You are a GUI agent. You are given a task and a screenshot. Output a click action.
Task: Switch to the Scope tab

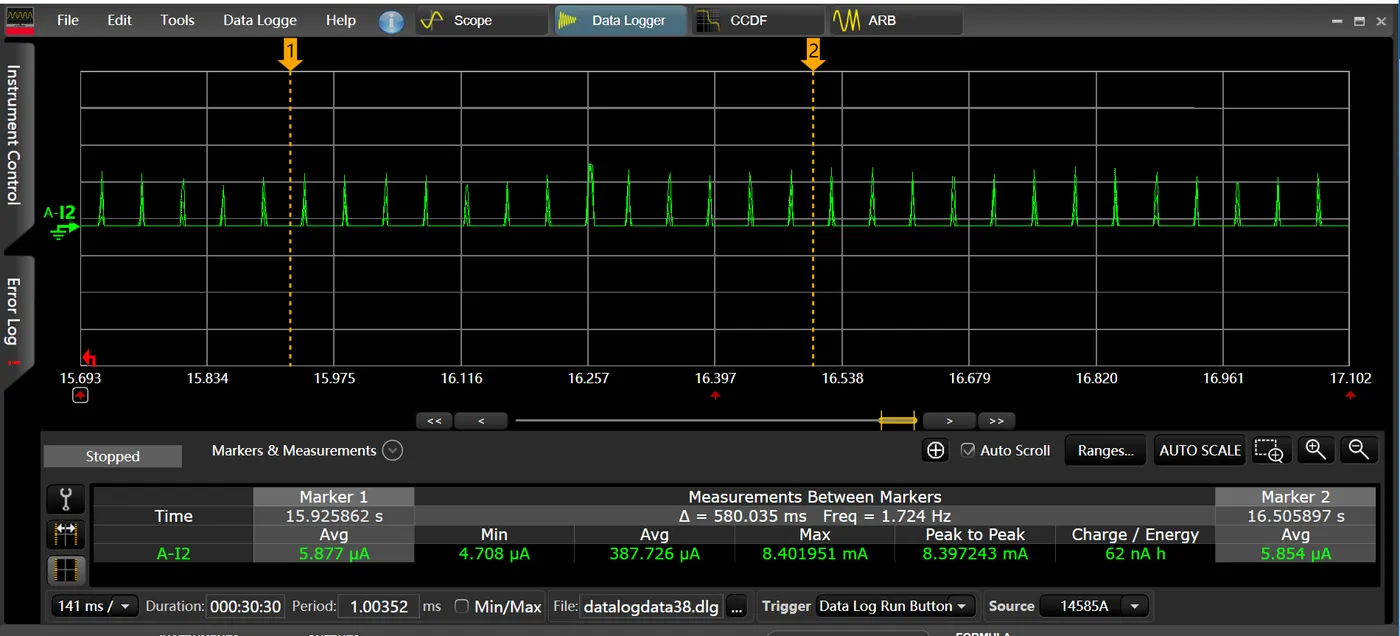click(481, 20)
